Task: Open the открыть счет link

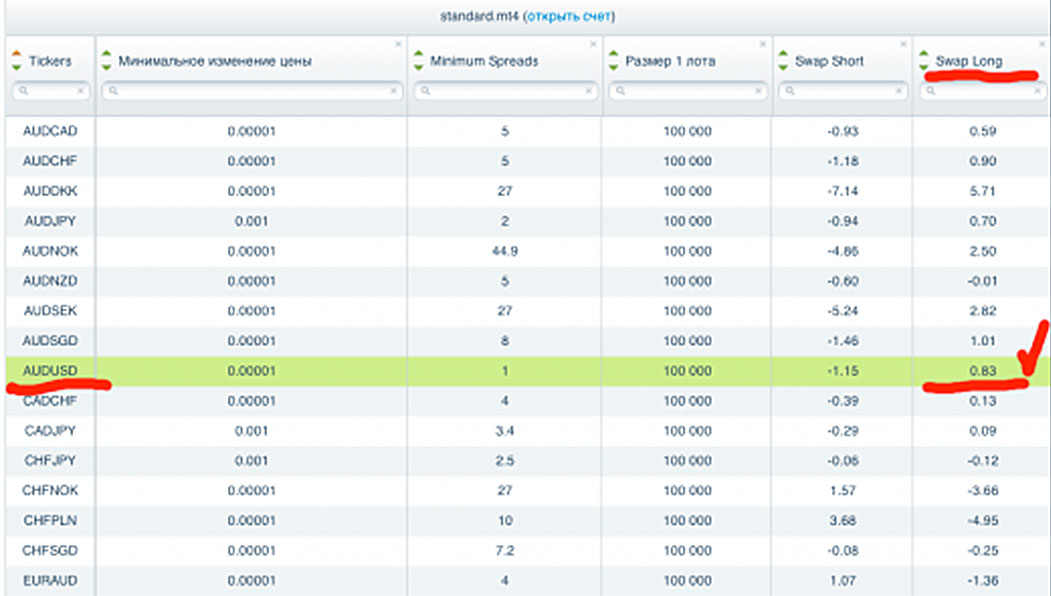Action: click(569, 16)
